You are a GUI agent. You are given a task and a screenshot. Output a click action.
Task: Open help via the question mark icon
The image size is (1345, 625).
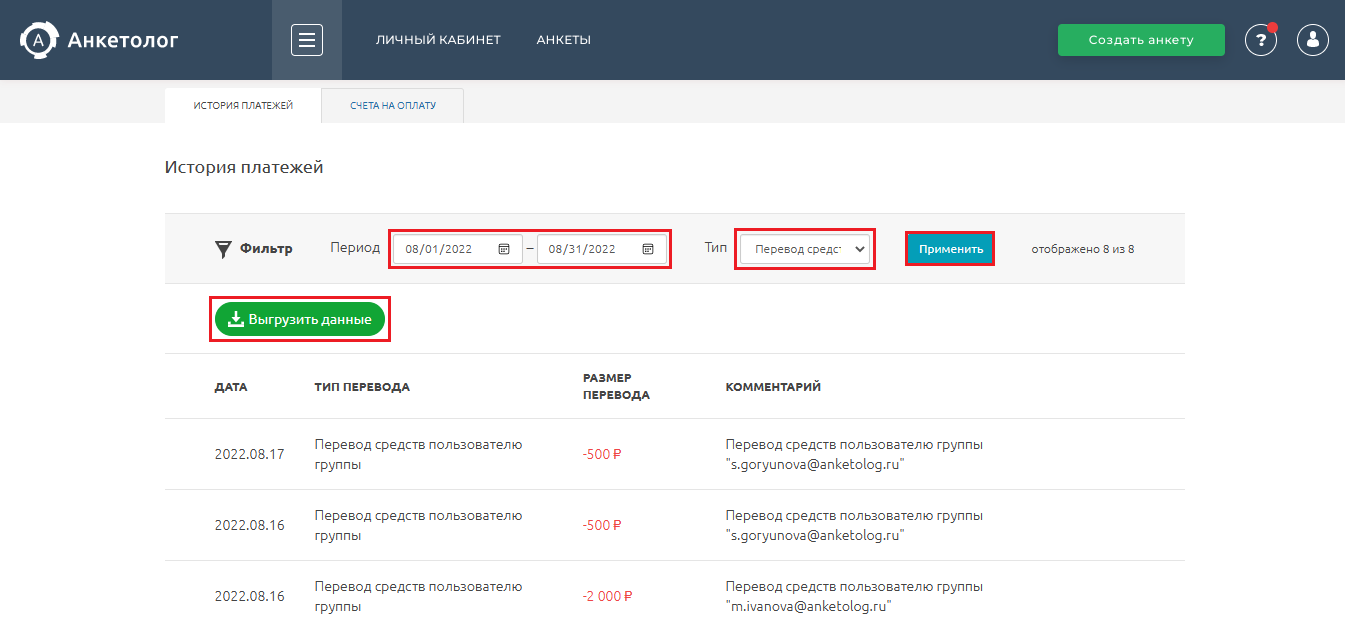[1260, 40]
